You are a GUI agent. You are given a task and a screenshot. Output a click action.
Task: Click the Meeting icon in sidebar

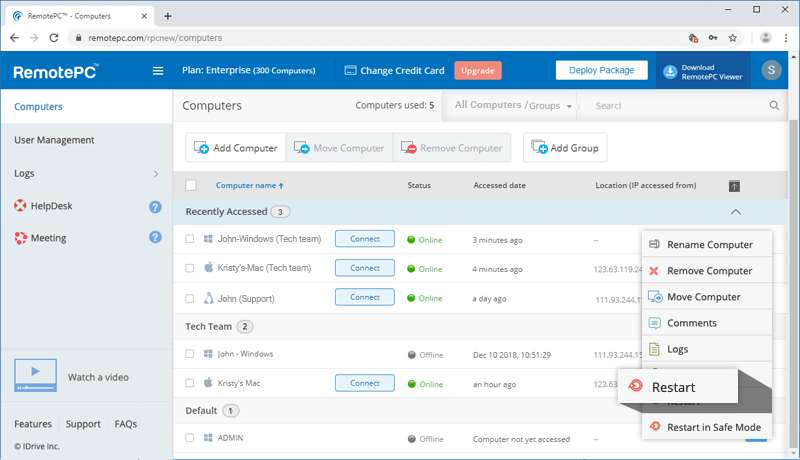click(x=20, y=238)
